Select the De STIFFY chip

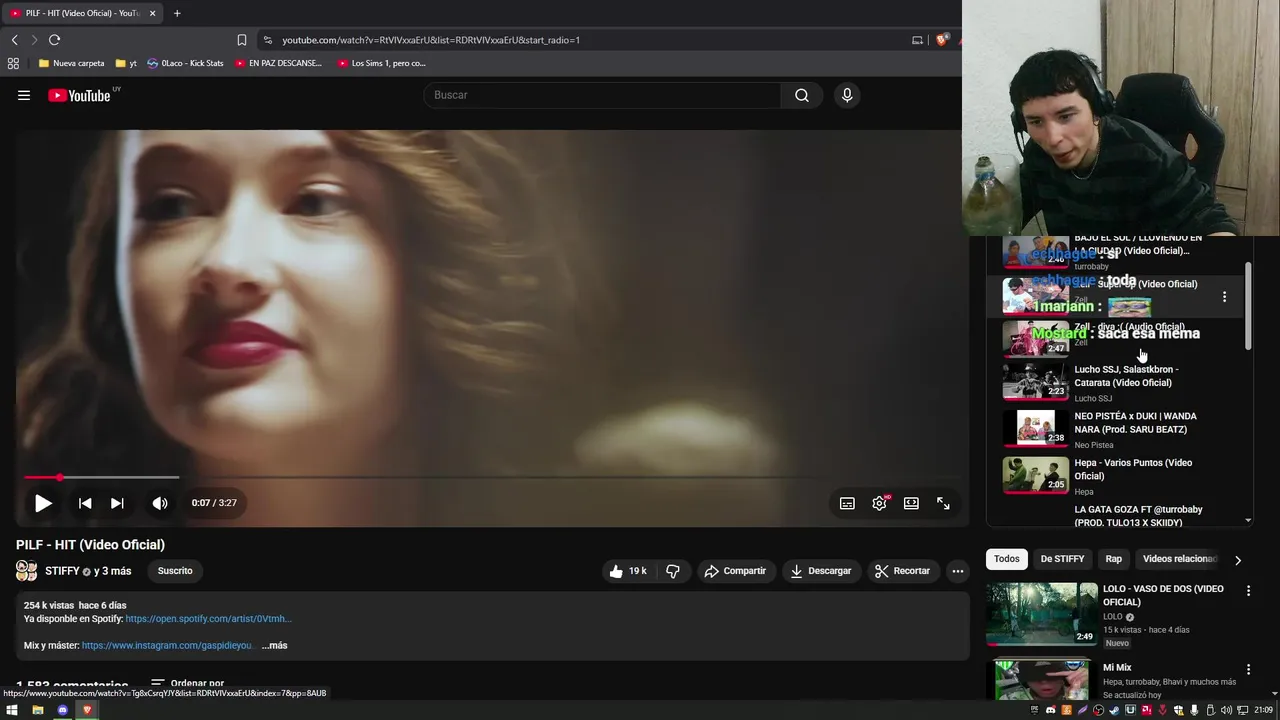coord(1062,559)
